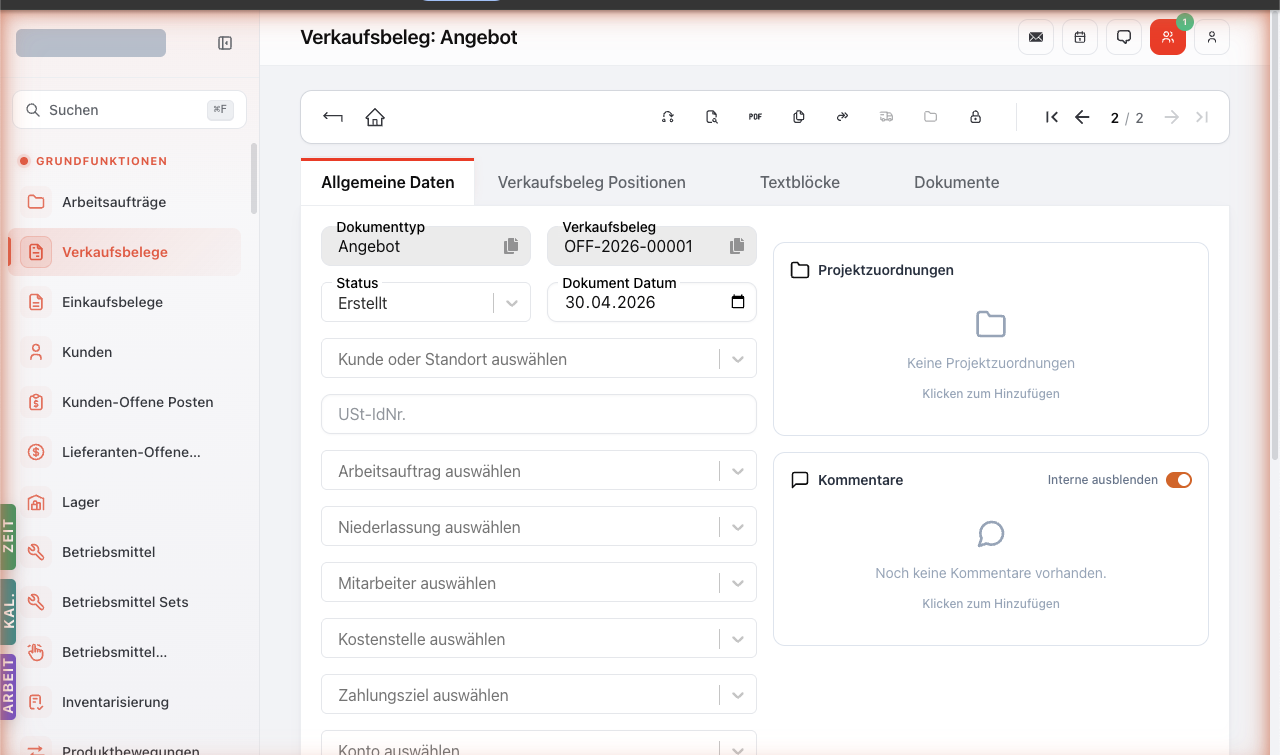The height and width of the screenshot is (755, 1280).
Task: Go to the next record arrow
Action: [1171, 117]
